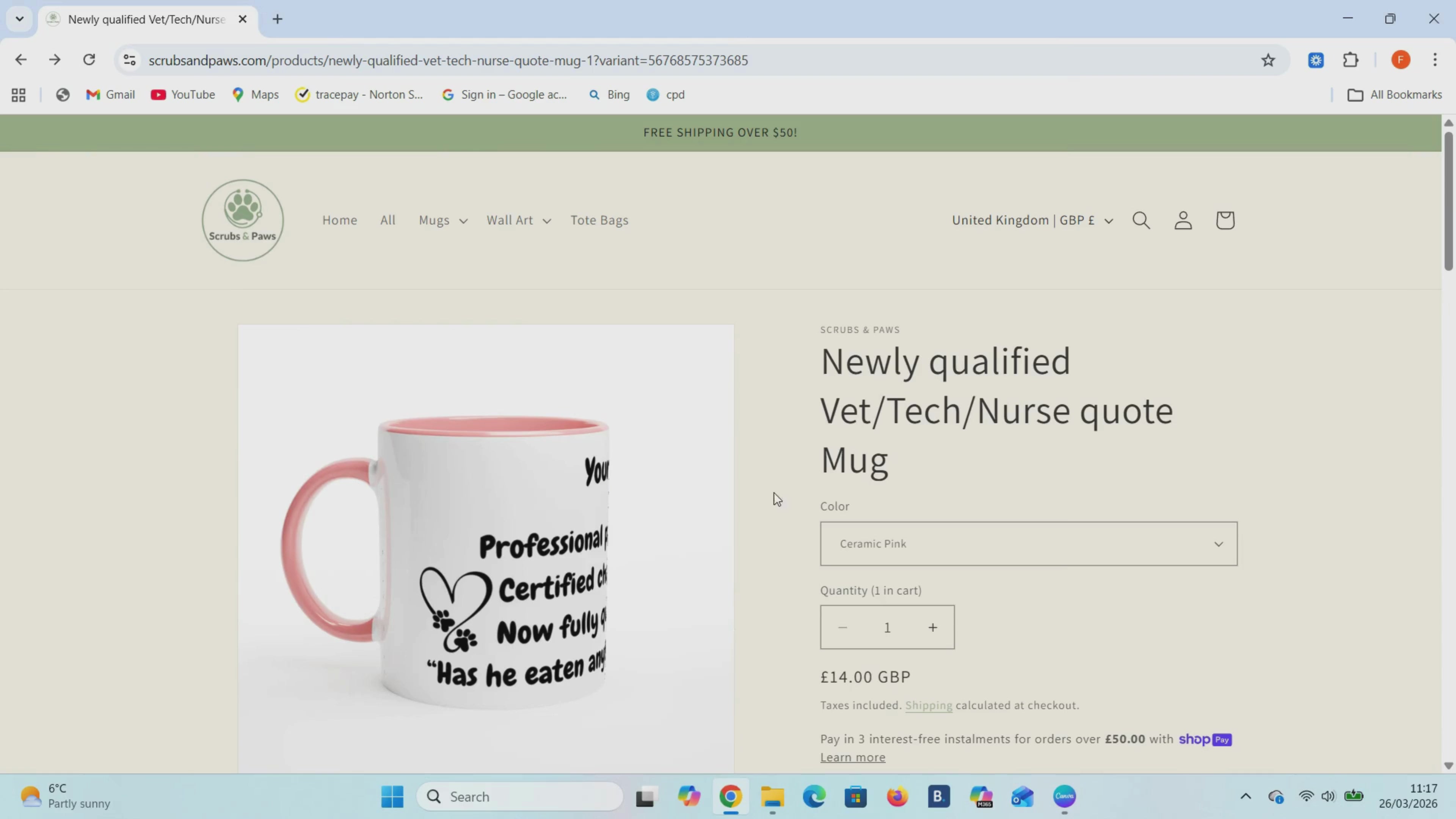Open the tab search dropdown arrow

click(20, 19)
